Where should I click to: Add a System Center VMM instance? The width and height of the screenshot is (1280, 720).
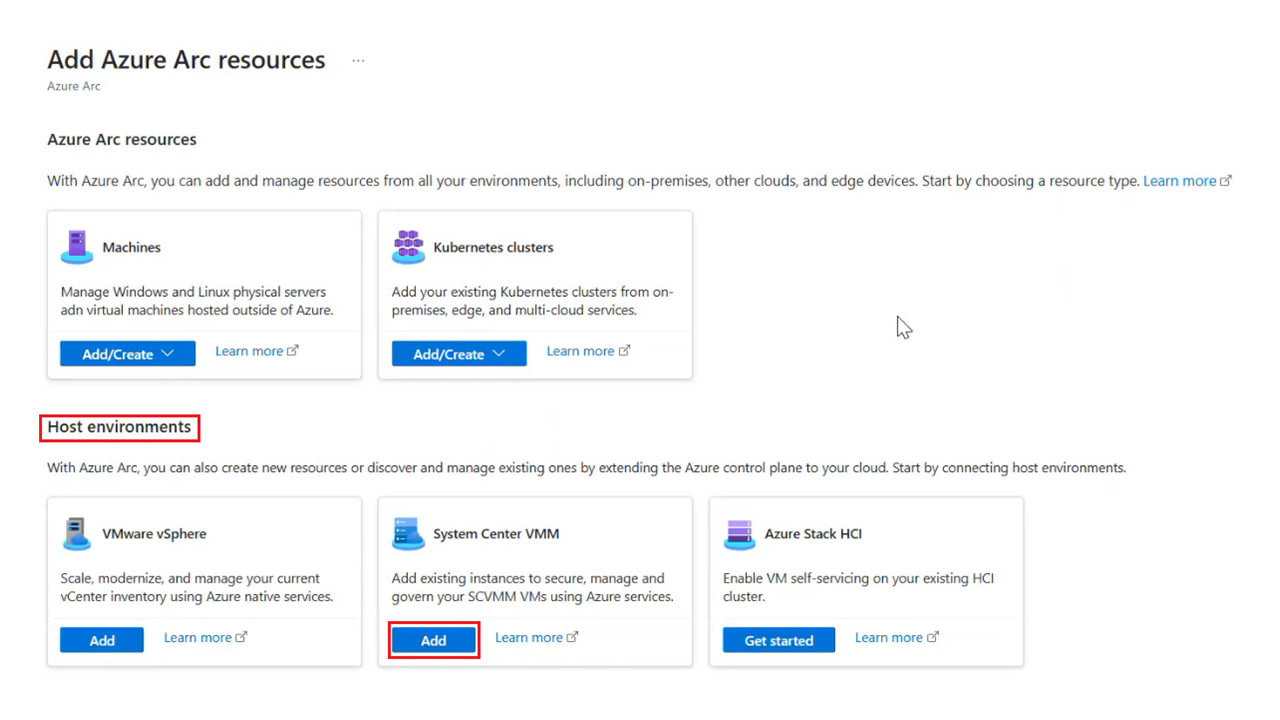(433, 640)
